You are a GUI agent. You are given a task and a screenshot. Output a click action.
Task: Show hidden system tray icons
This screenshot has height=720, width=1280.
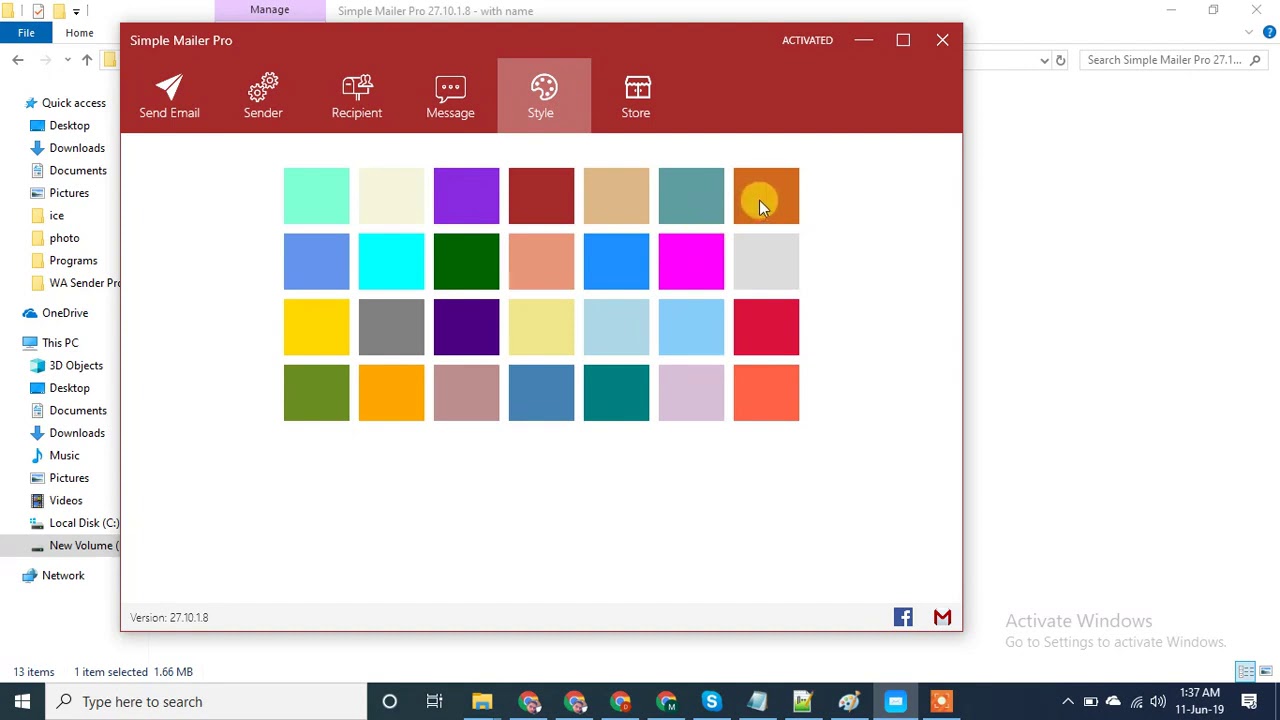(x=1067, y=701)
